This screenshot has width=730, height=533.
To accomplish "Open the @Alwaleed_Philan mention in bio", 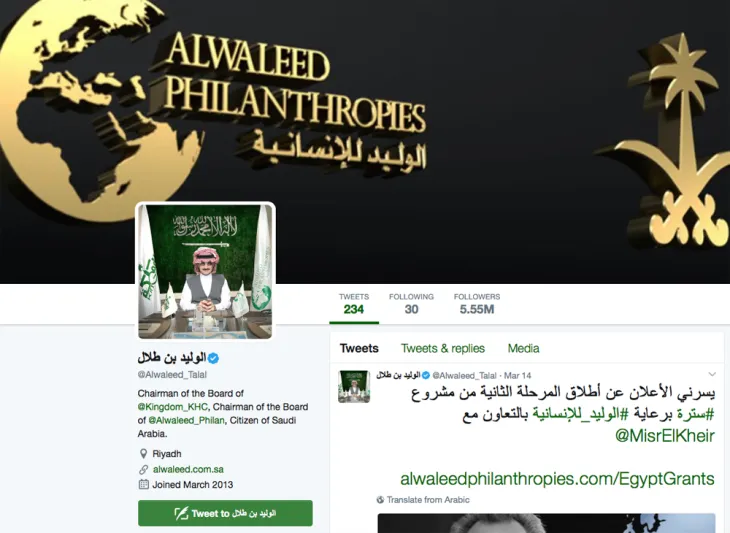I will point(186,420).
